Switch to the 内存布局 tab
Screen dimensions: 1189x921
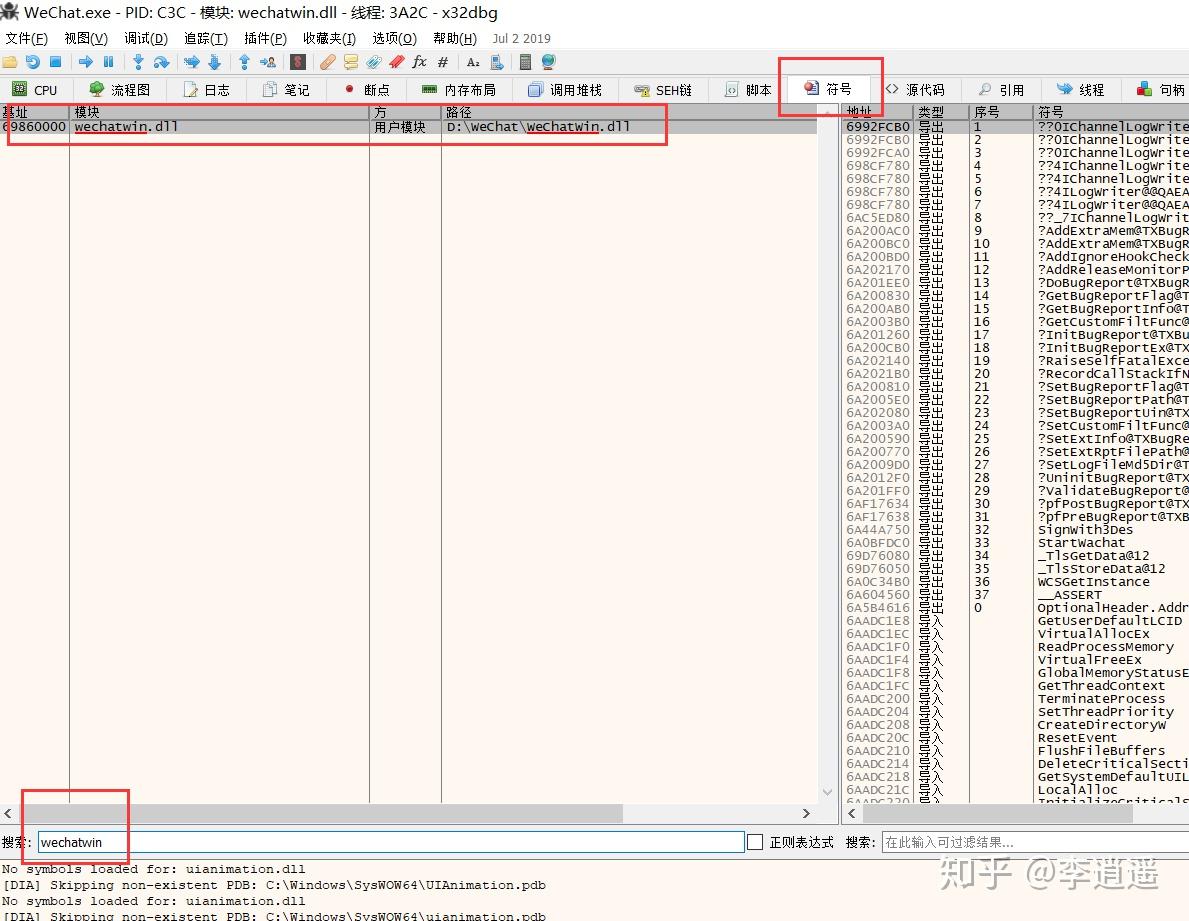[459, 89]
